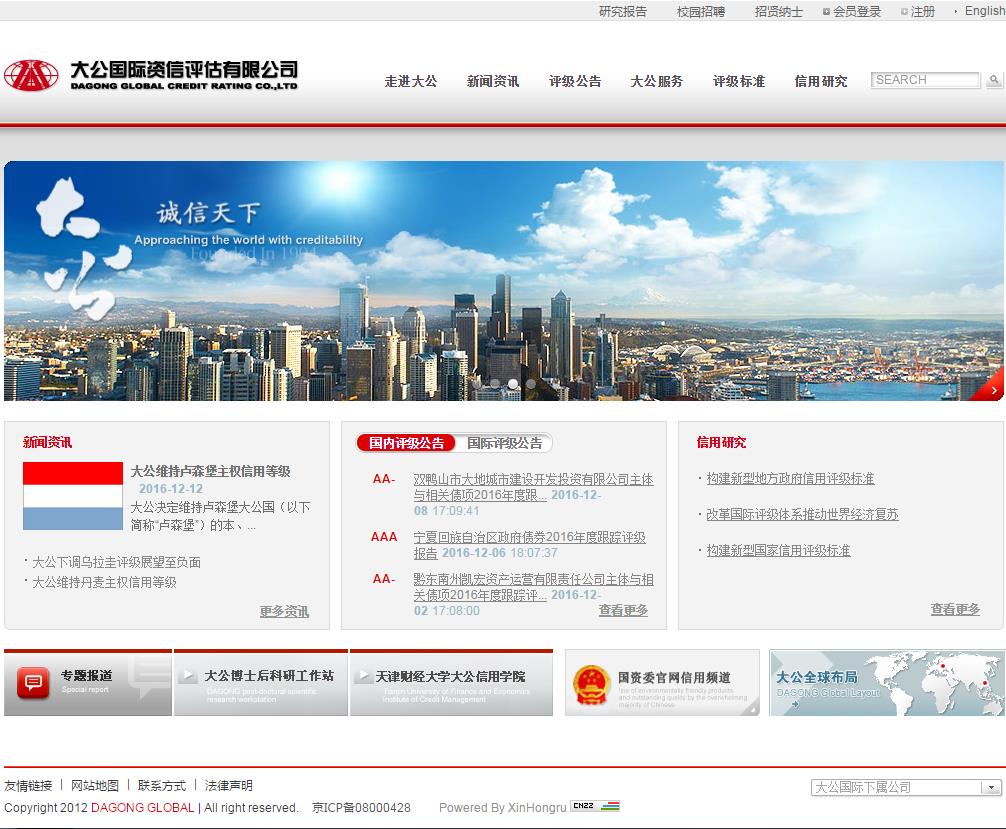Open the 研究报告 top link
Viewport: 1006px width, 829px height.
tap(623, 12)
